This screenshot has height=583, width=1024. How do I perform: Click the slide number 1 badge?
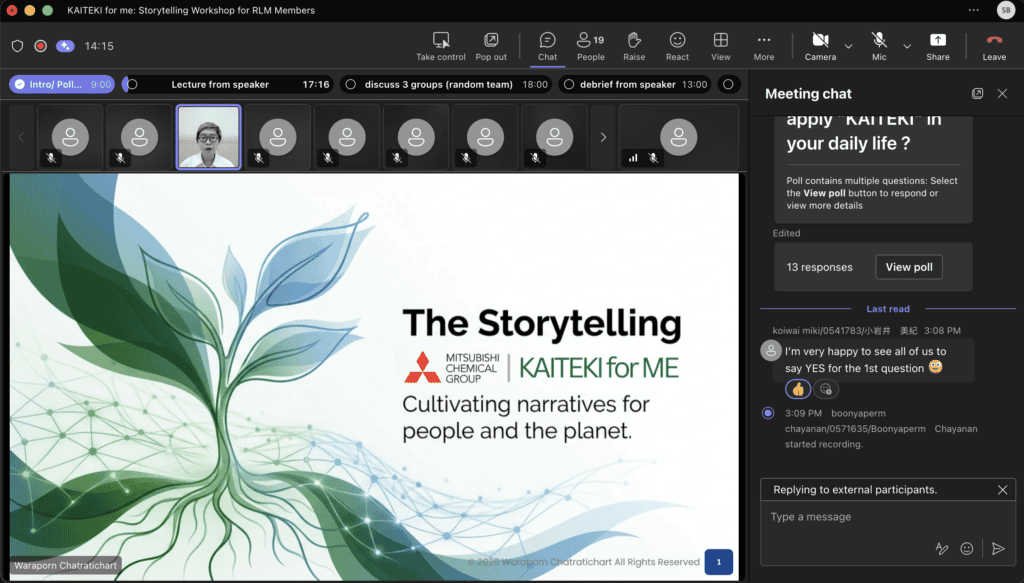tap(718, 561)
